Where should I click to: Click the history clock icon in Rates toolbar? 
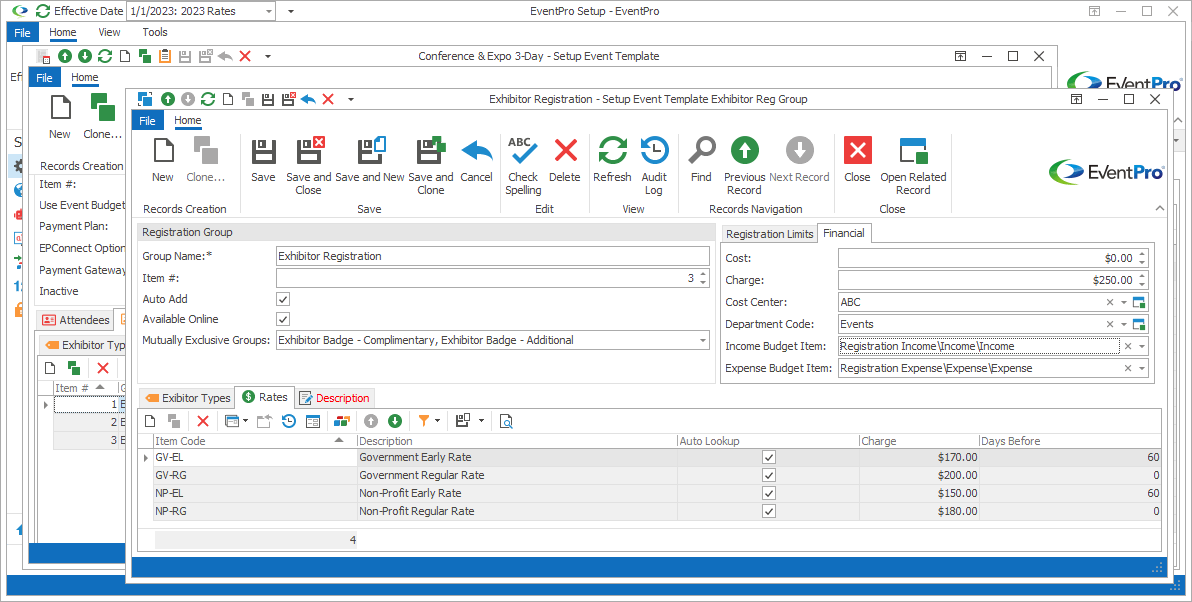(288, 421)
